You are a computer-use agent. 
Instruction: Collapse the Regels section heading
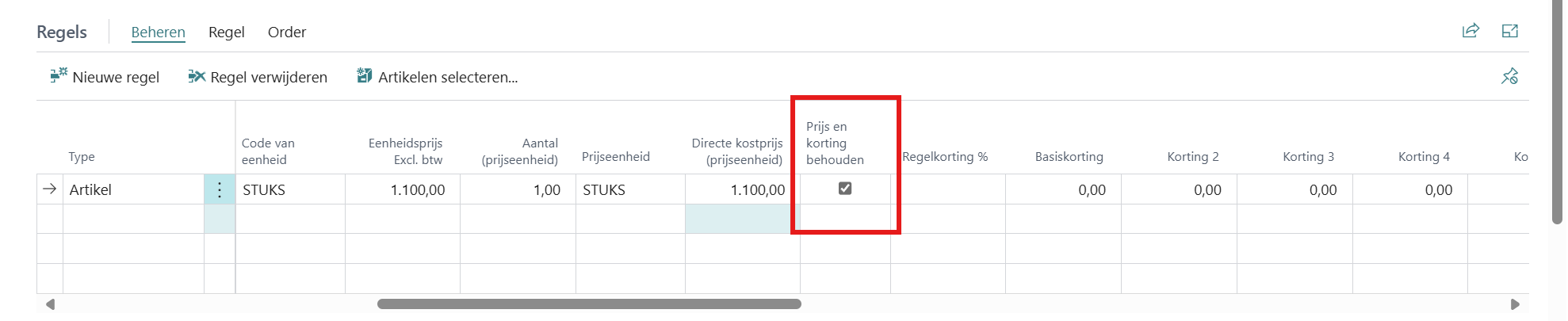coord(62,32)
